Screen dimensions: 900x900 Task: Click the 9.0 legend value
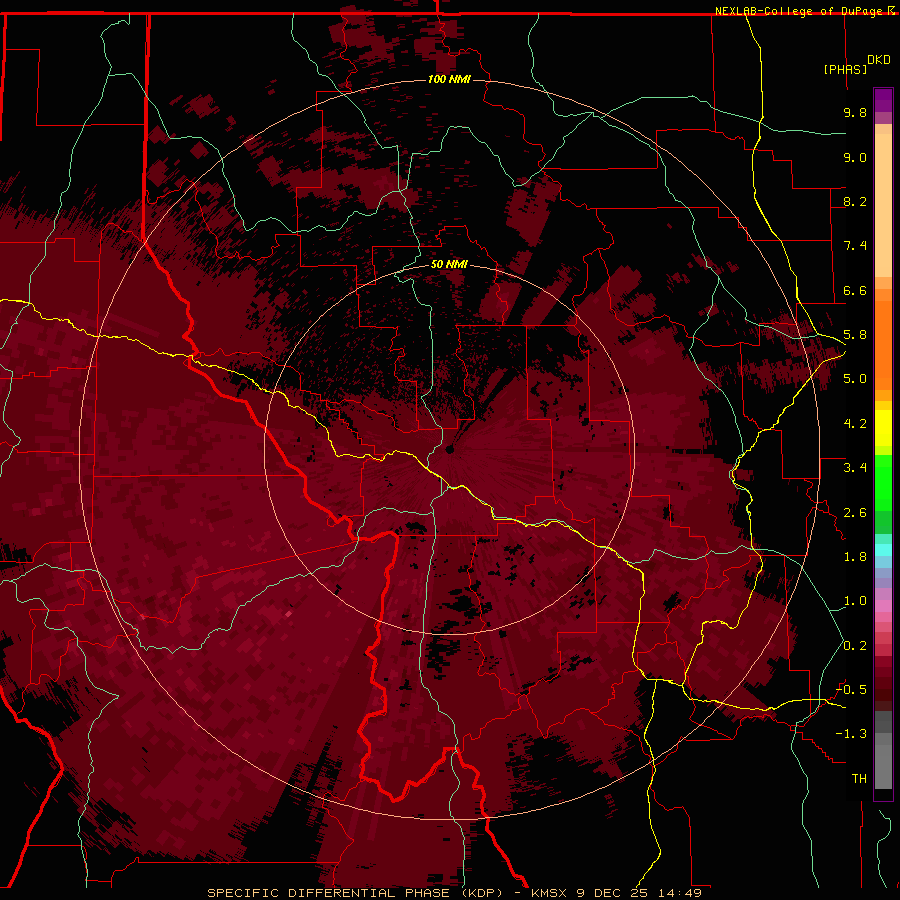855,157
